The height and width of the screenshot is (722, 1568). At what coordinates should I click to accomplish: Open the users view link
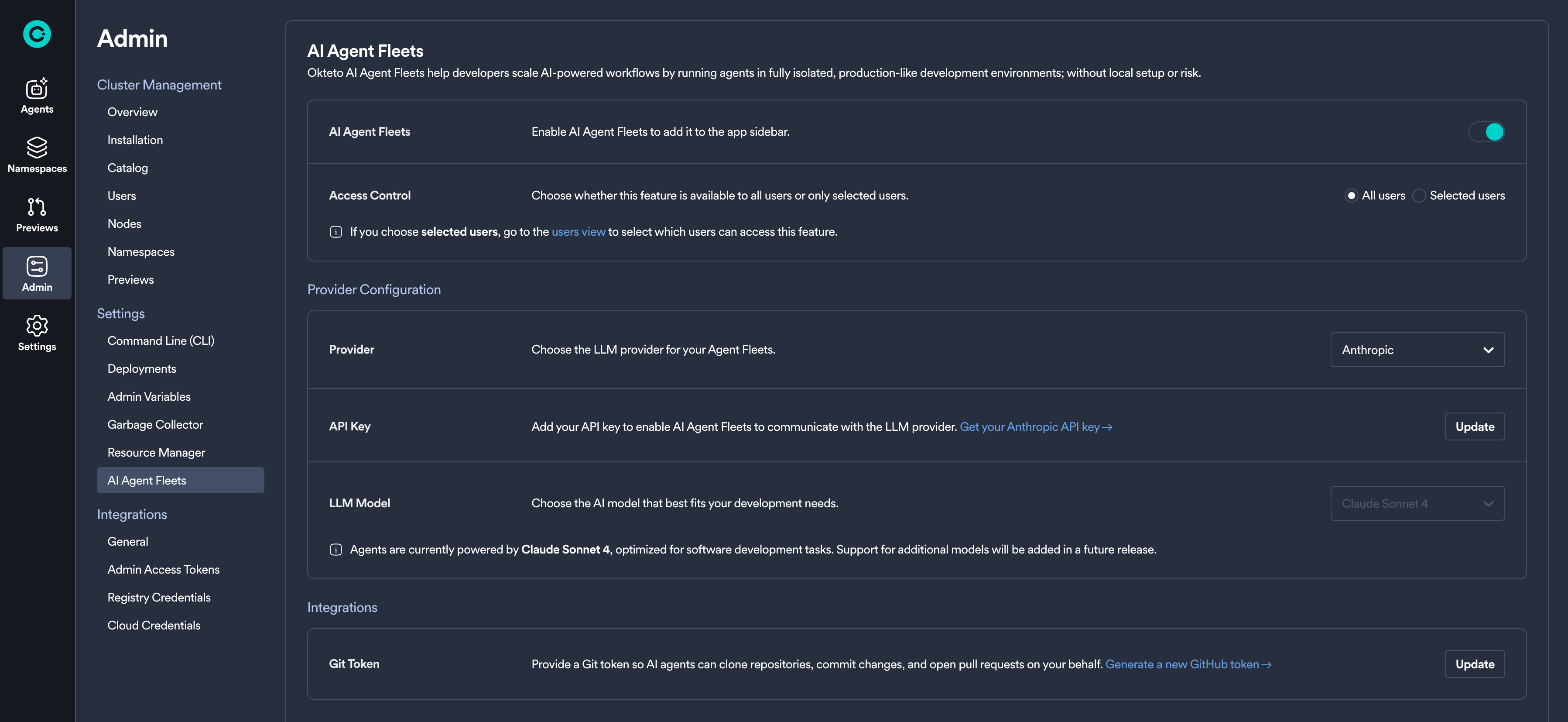578,232
